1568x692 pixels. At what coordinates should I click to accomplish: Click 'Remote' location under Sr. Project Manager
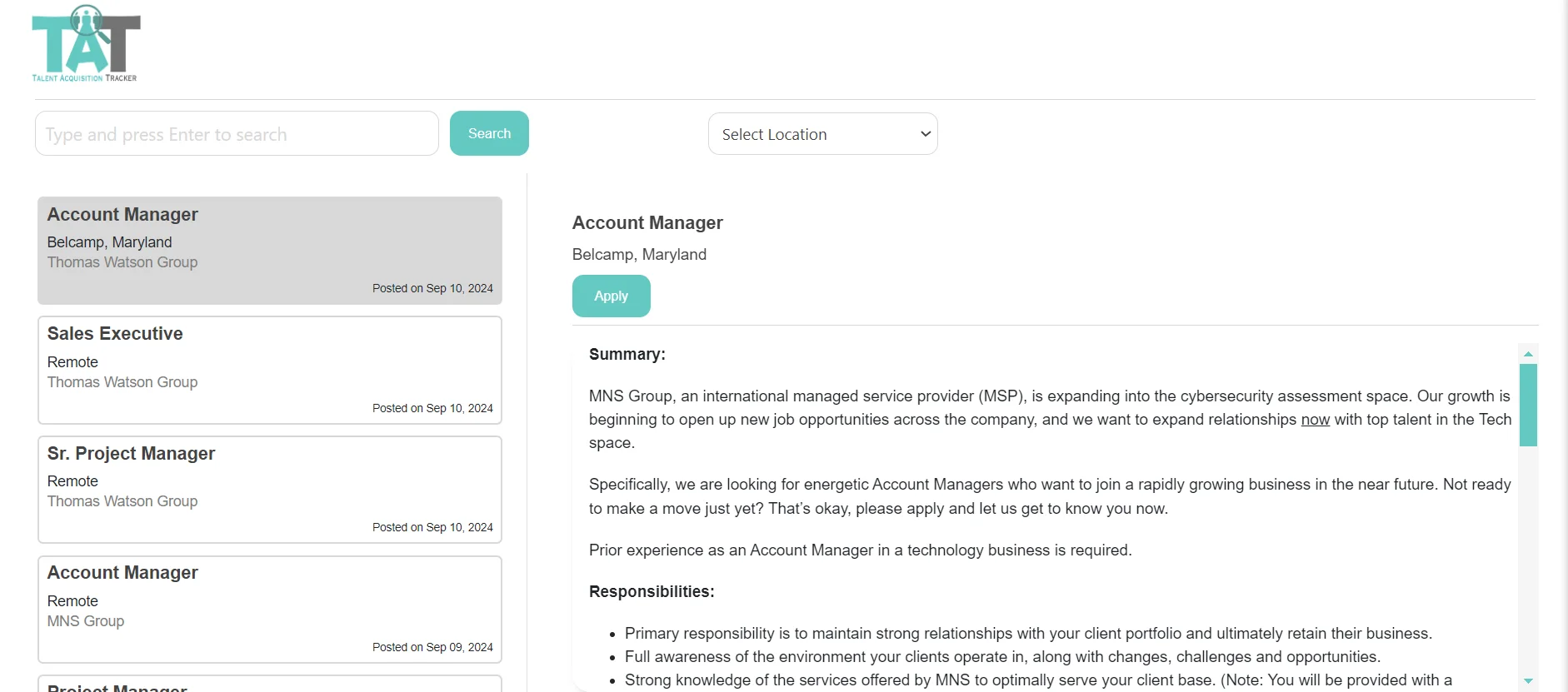[72, 481]
